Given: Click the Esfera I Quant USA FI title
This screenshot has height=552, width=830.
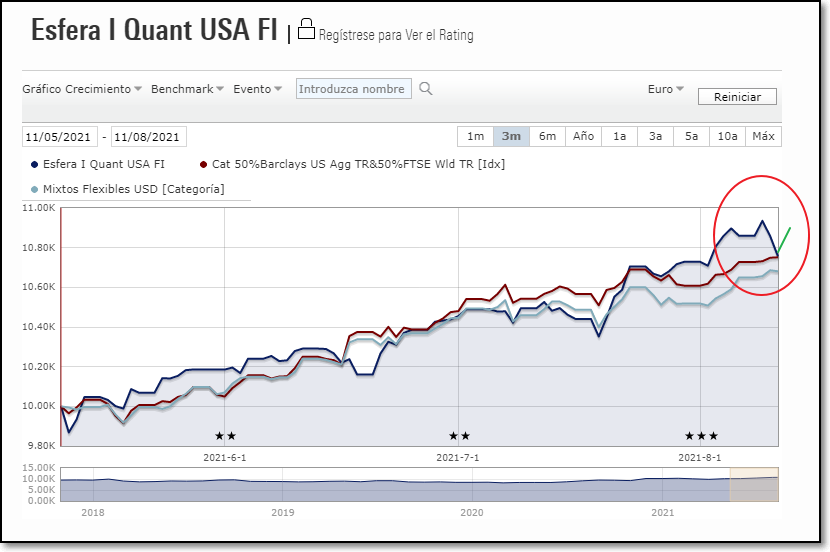Looking at the screenshot, I should pyautogui.click(x=154, y=30).
